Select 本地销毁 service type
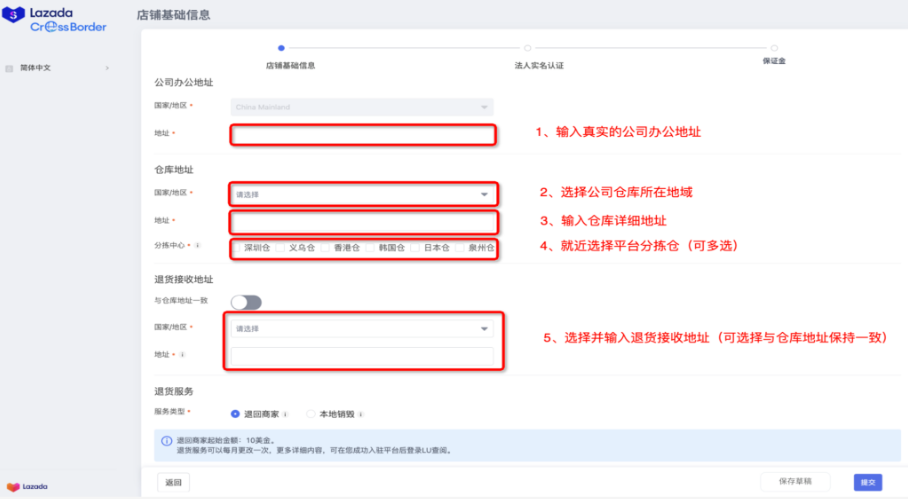Image resolution: width=908 pixels, height=499 pixels. click(x=311, y=414)
